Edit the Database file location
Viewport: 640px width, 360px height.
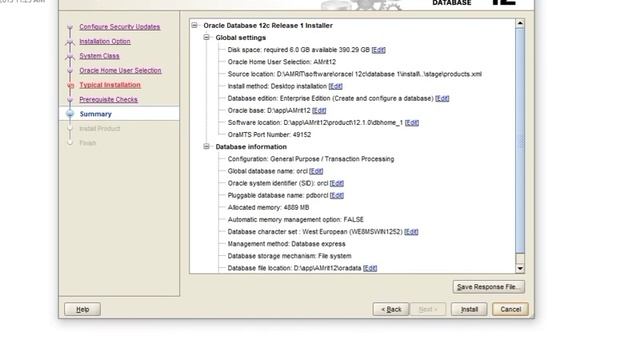(x=370, y=268)
